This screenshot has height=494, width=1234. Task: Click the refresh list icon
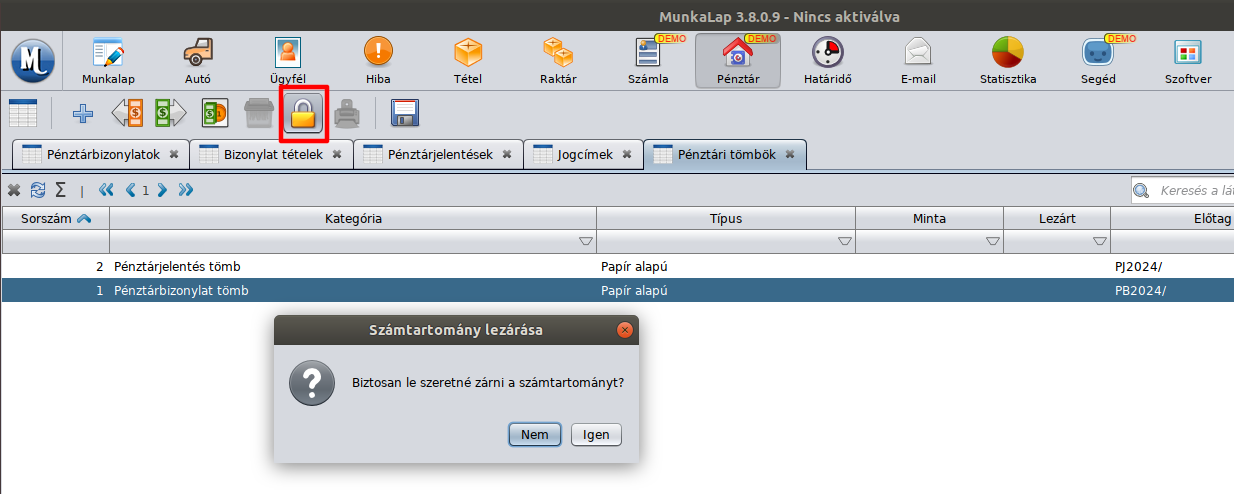point(38,190)
